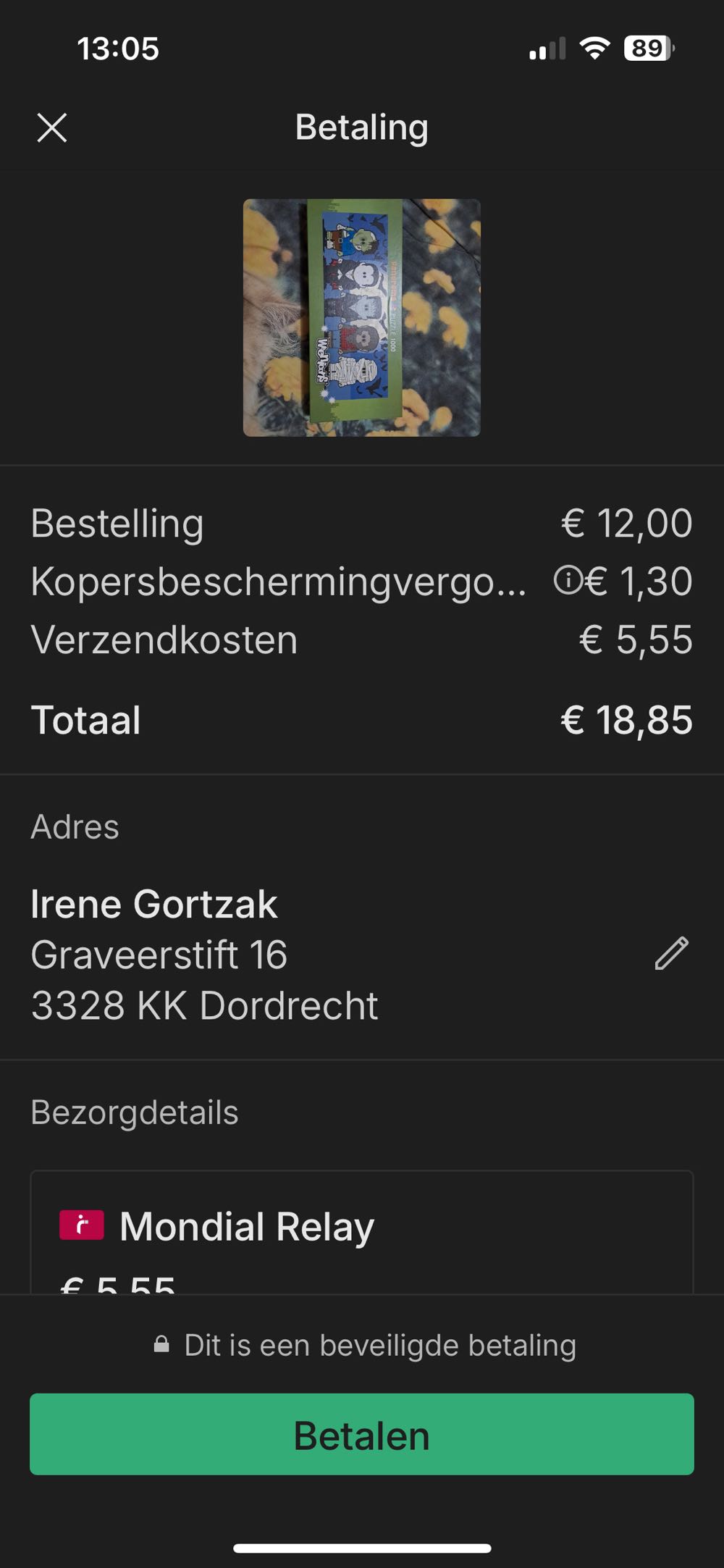Tap the cellular signal strength icon
The image size is (724, 1568).
click(x=547, y=49)
